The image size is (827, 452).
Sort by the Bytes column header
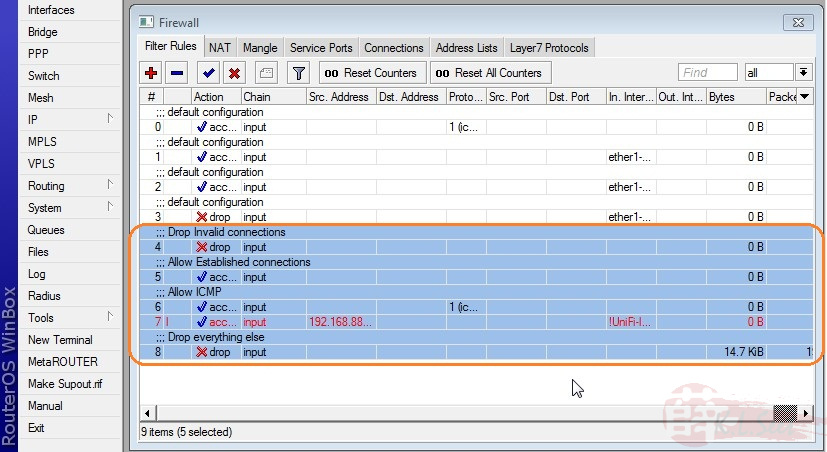[736, 97]
